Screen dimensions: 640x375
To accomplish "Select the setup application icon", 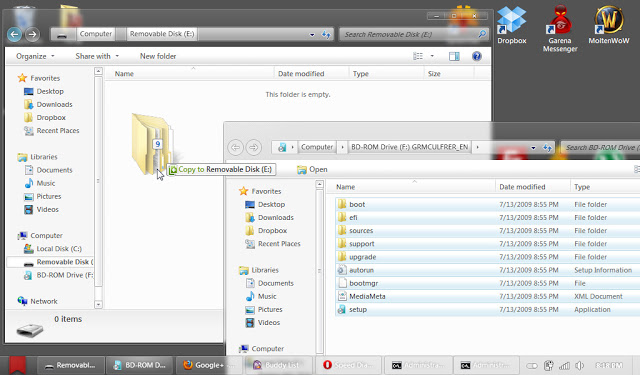I will [x=342, y=309].
